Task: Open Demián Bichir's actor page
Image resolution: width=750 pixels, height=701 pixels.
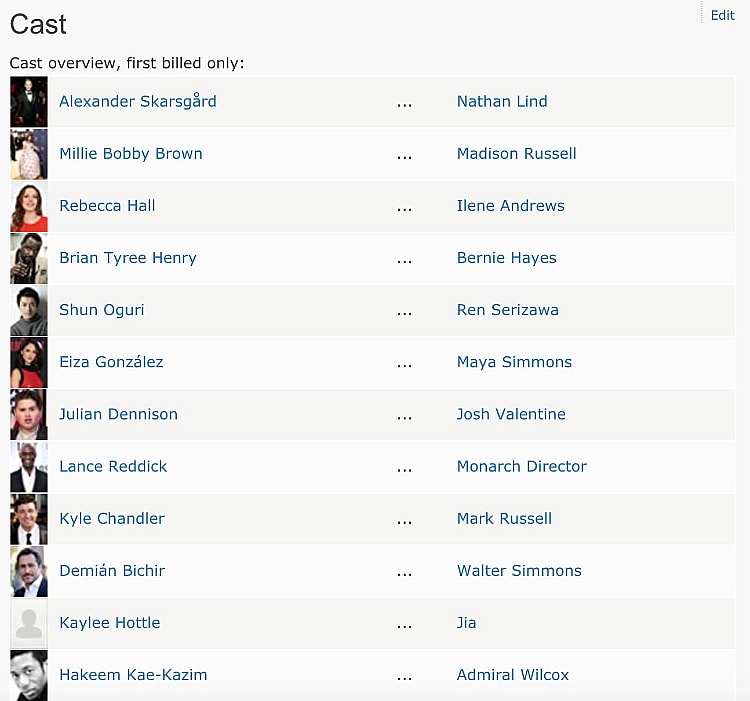Action: click(x=112, y=570)
